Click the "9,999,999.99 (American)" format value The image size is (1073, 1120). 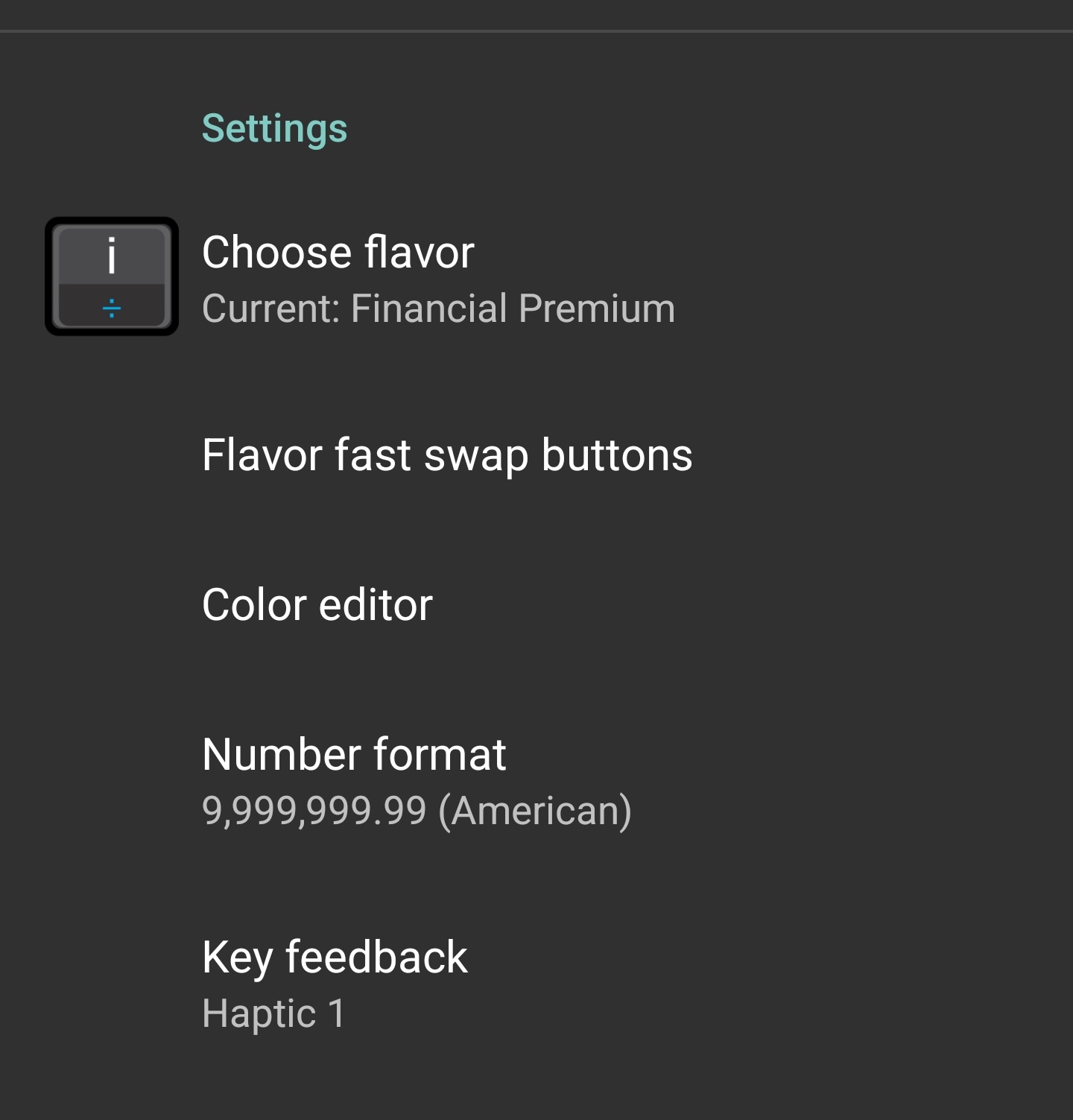417,811
